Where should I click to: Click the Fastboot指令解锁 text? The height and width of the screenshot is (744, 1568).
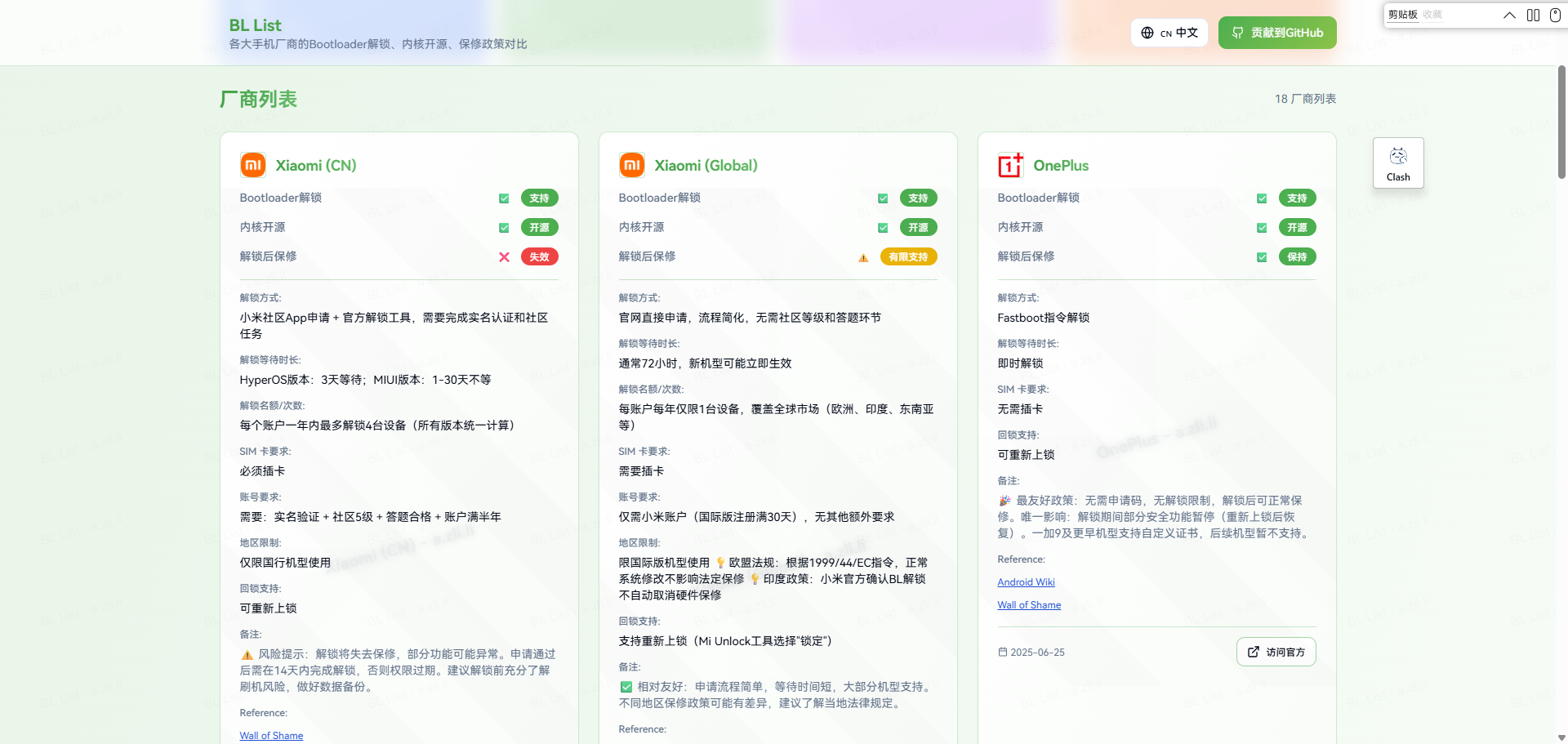[x=1043, y=318]
